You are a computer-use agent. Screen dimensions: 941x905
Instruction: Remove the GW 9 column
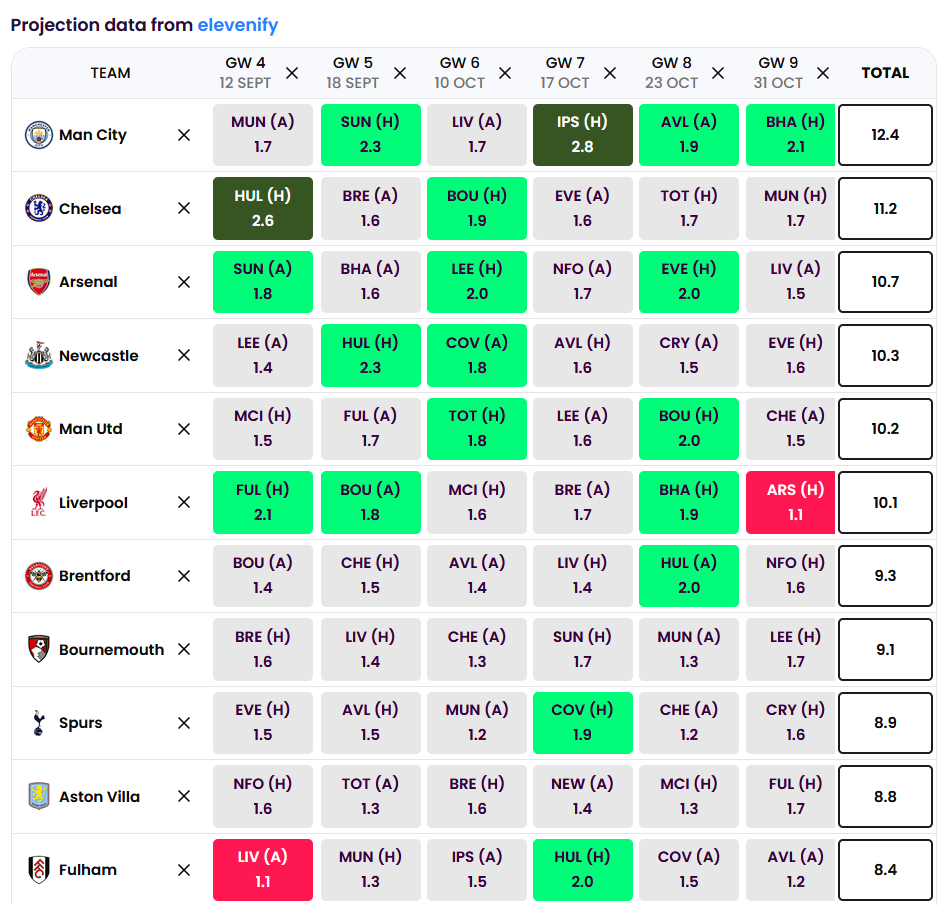tap(823, 73)
